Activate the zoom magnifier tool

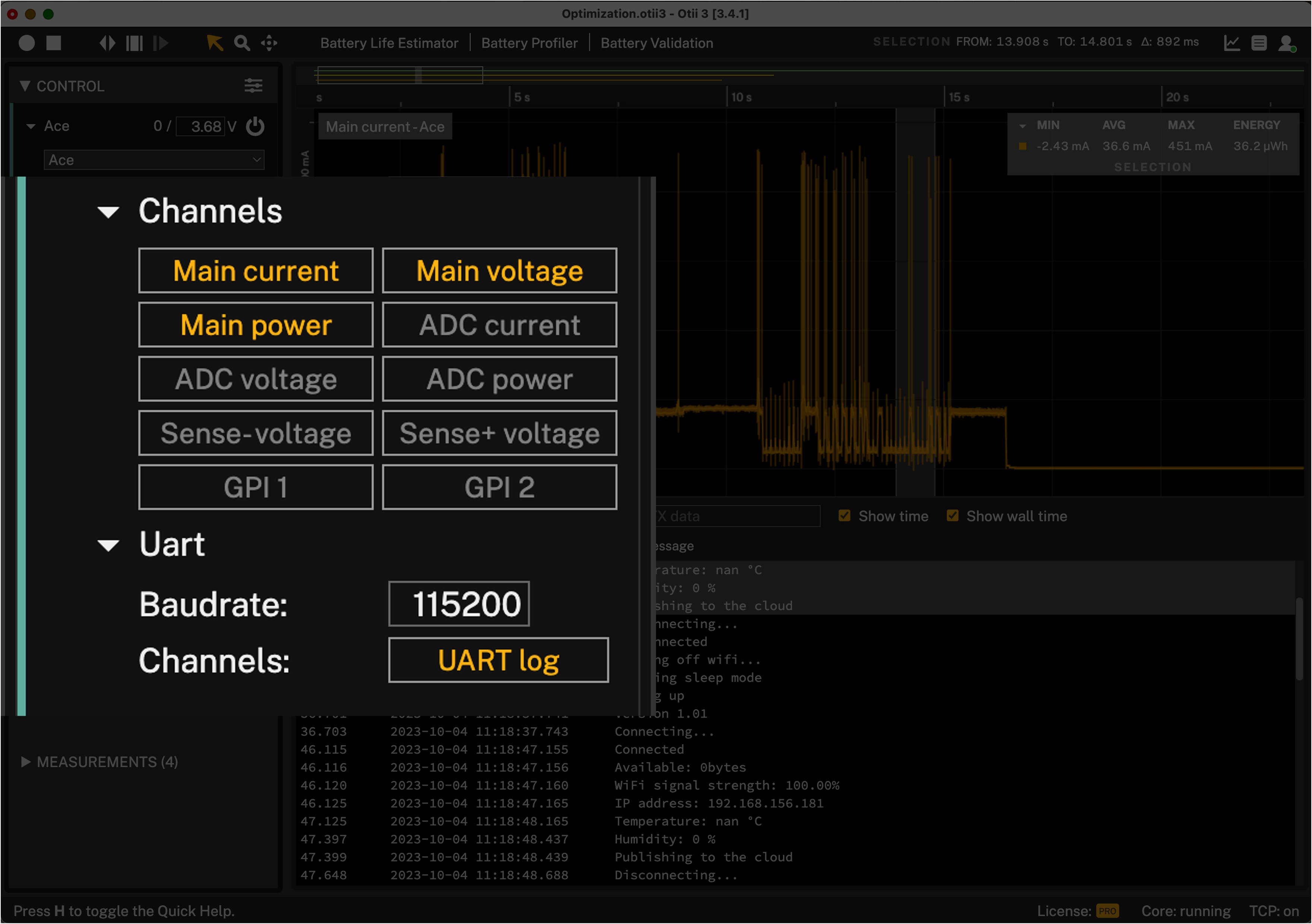click(242, 43)
